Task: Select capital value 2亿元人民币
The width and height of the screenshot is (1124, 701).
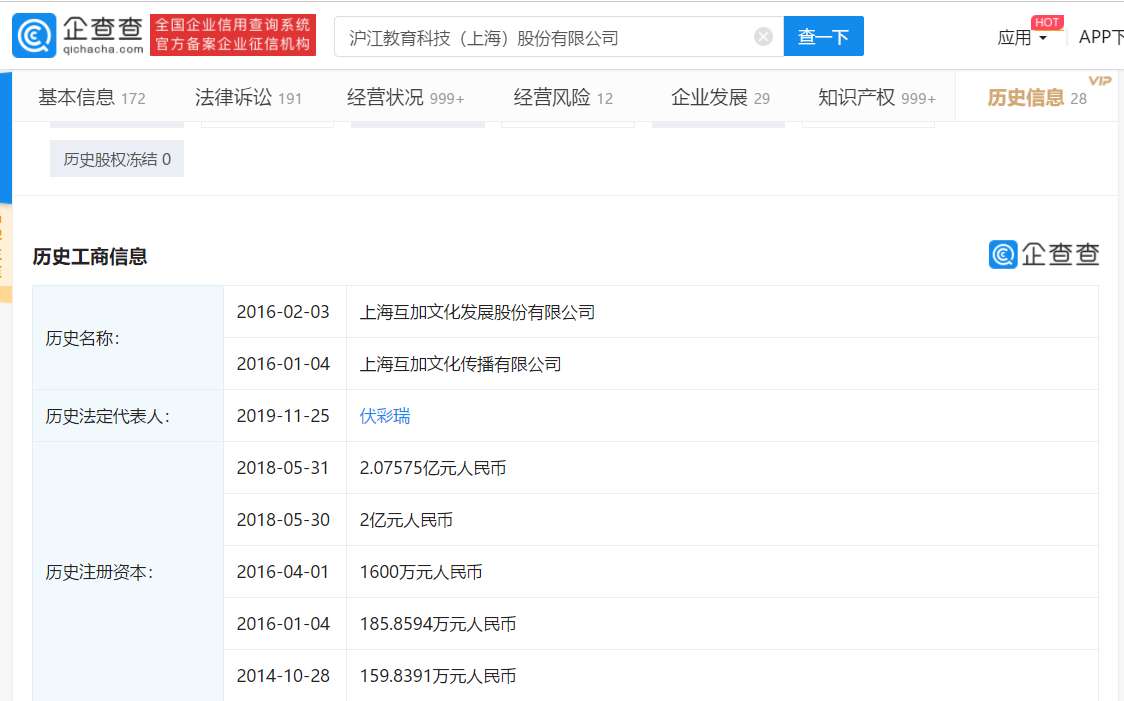Action: click(x=406, y=520)
